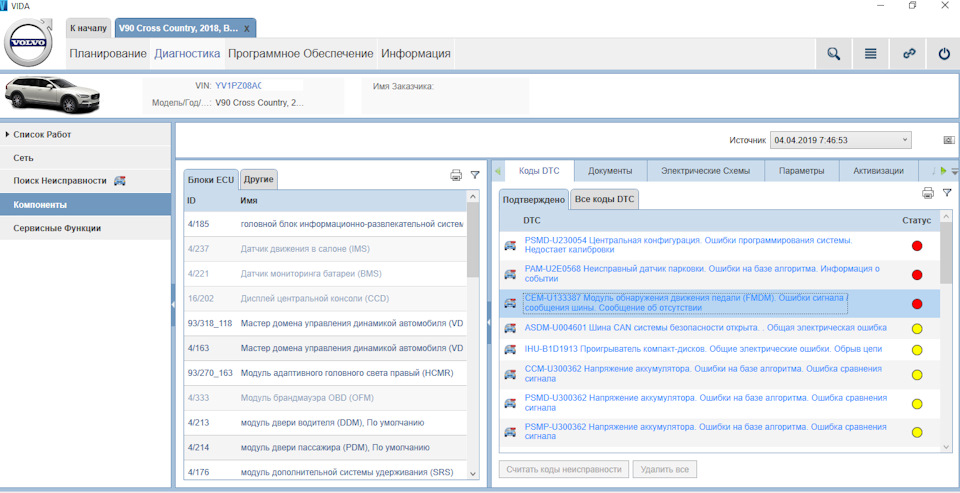Open the search magnifier tool
Screen dimensions: 960x493
pyautogui.click(x=833, y=54)
